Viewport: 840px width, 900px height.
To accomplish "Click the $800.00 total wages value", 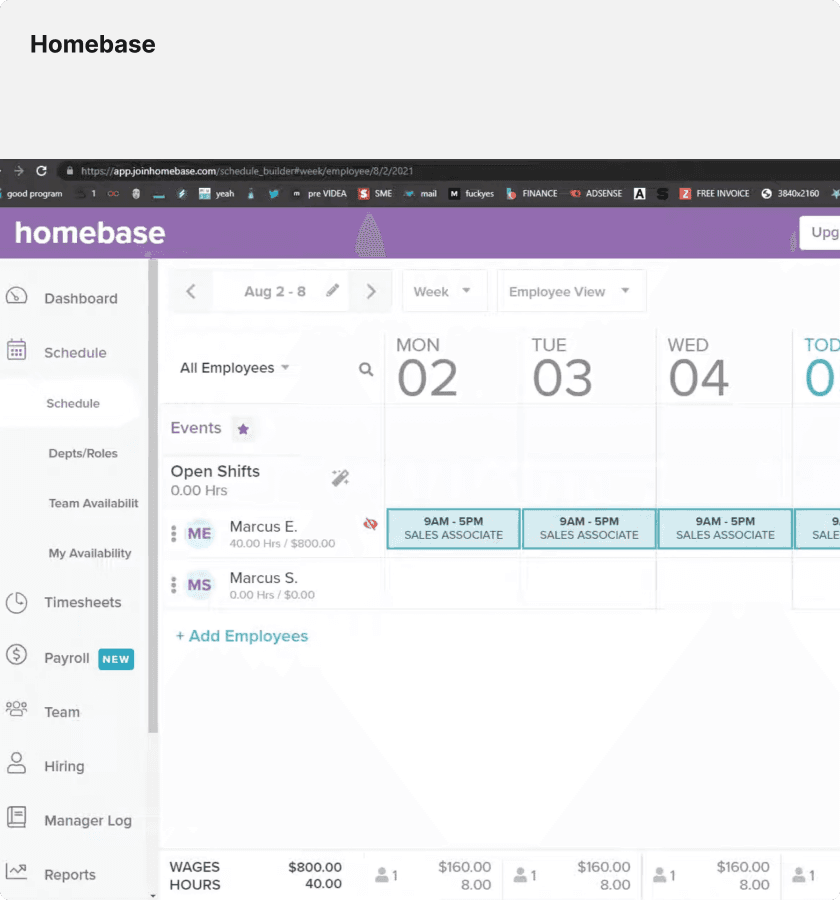I will (315, 867).
